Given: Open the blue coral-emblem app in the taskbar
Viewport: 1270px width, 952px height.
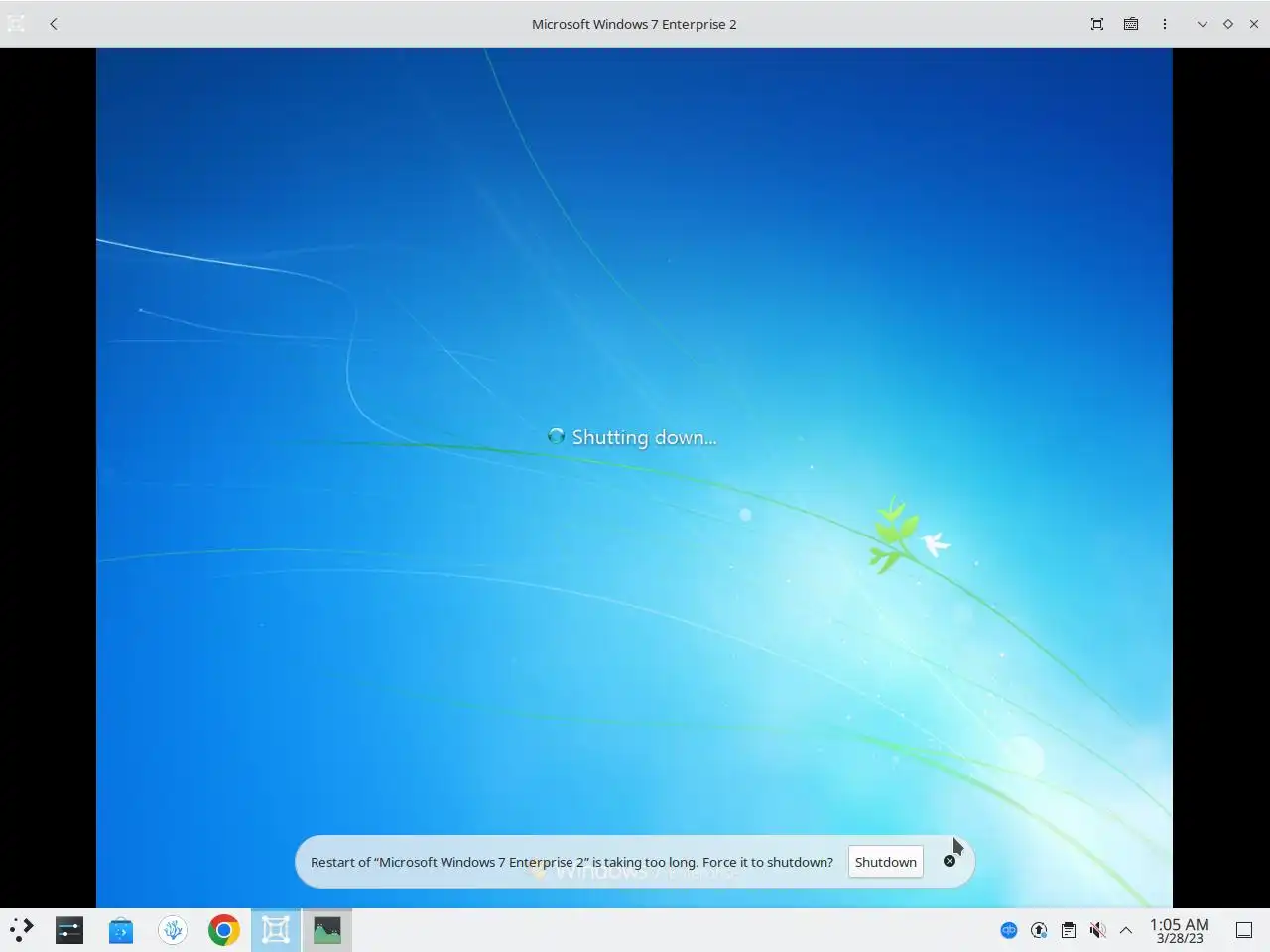Looking at the screenshot, I should (173, 930).
